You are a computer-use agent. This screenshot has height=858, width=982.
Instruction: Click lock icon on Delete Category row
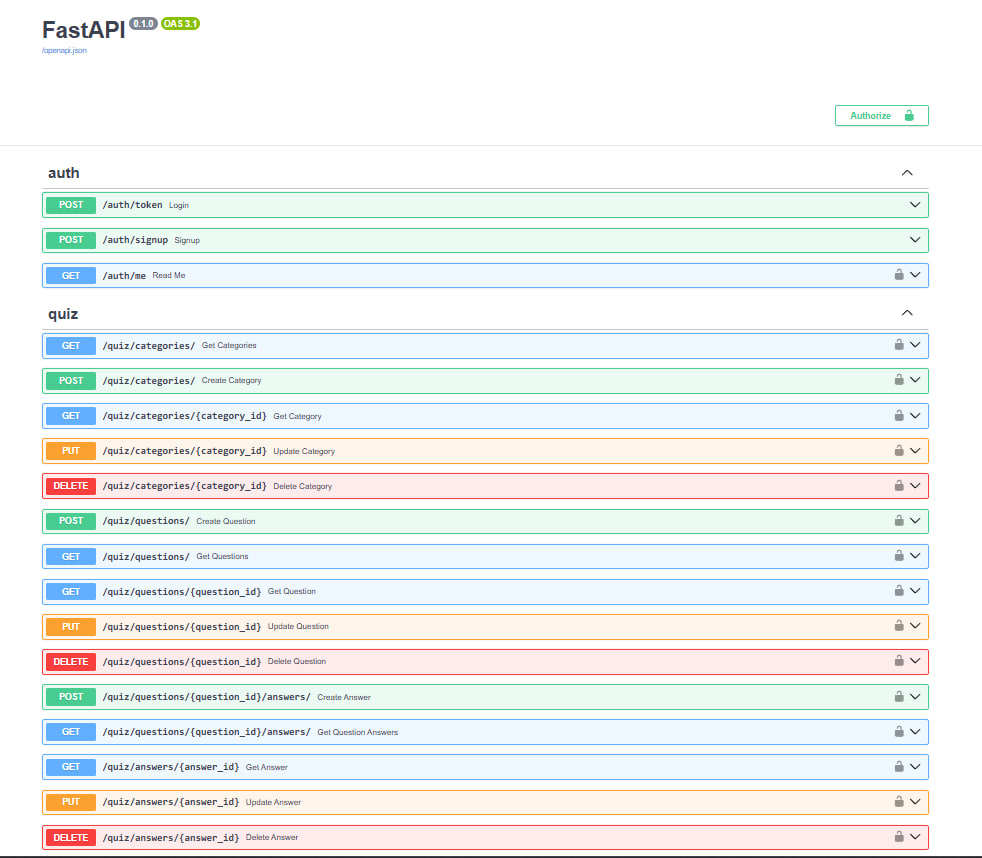(x=898, y=485)
